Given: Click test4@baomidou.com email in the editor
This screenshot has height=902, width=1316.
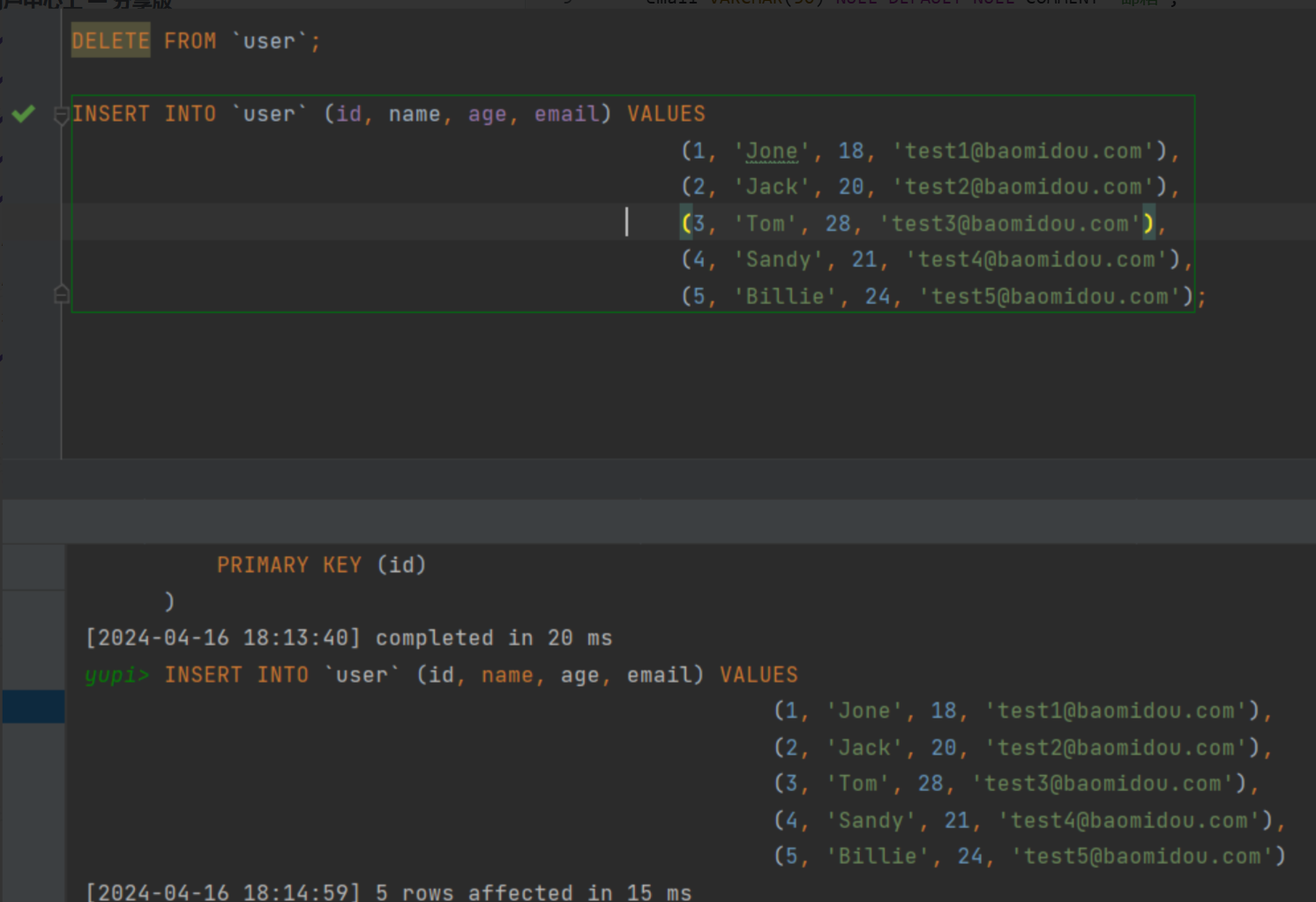Looking at the screenshot, I should pos(1036,260).
